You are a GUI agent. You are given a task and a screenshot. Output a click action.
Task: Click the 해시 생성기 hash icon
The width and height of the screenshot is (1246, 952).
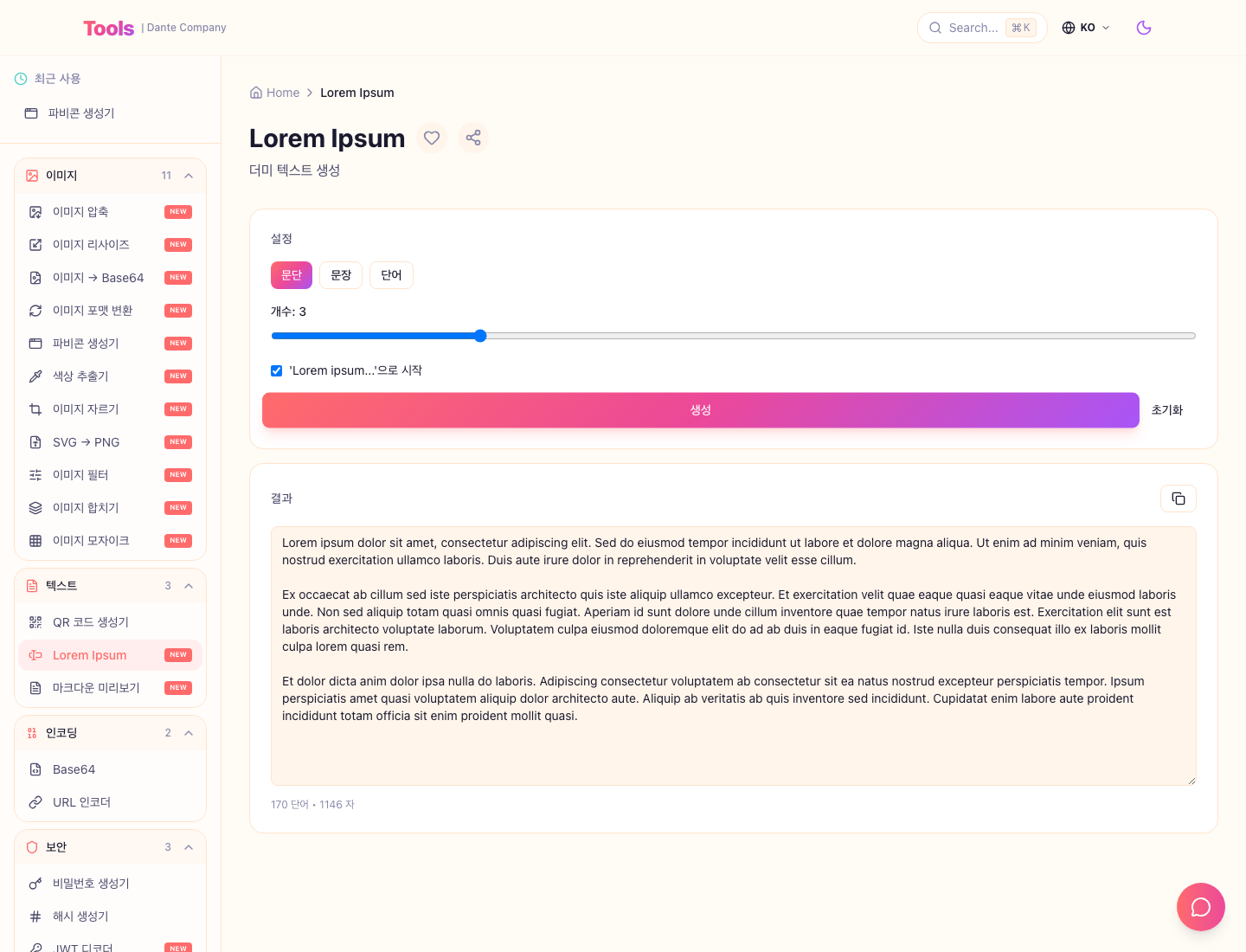tap(35, 917)
